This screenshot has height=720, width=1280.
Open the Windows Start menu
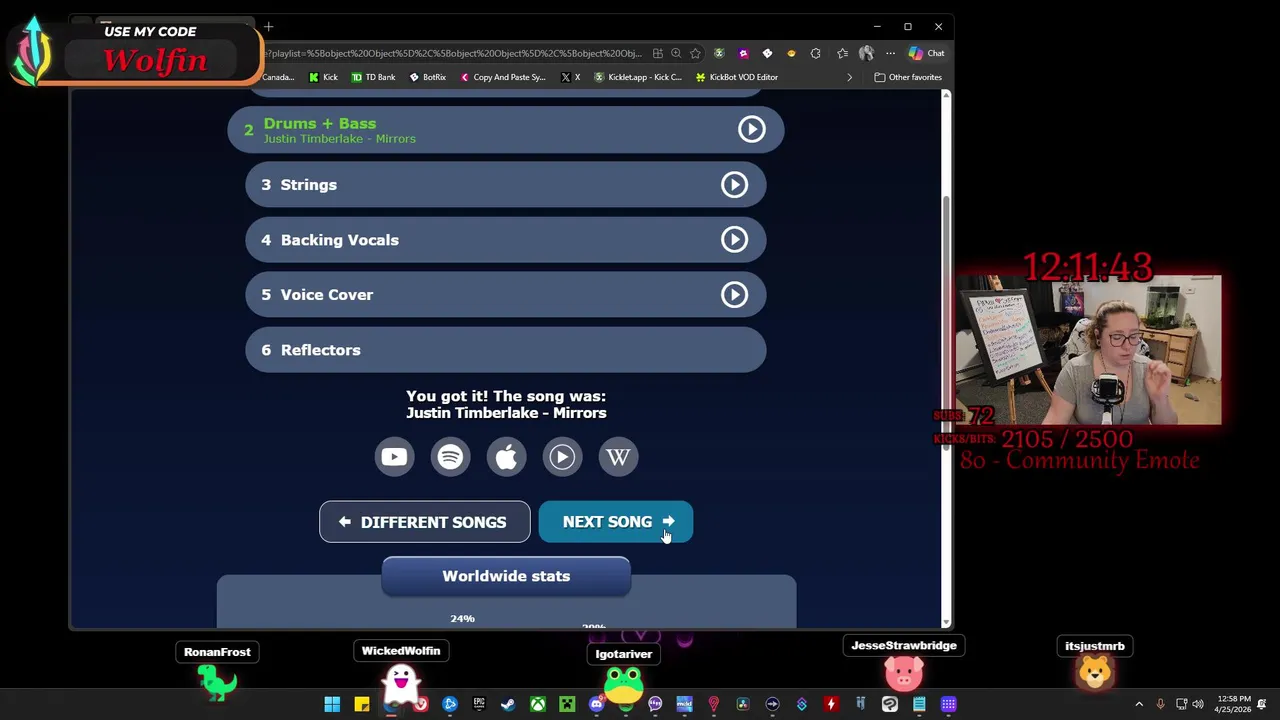tap(332, 704)
